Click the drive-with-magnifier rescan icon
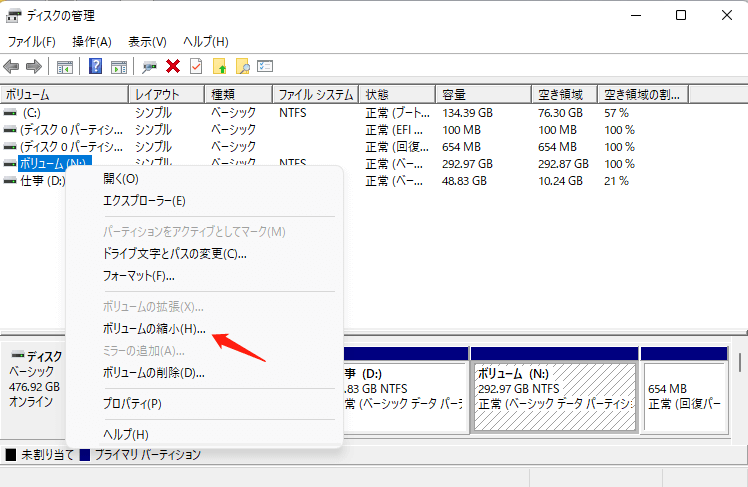This screenshot has height=487, width=748. pyautogui.click(x=149, y=67)
